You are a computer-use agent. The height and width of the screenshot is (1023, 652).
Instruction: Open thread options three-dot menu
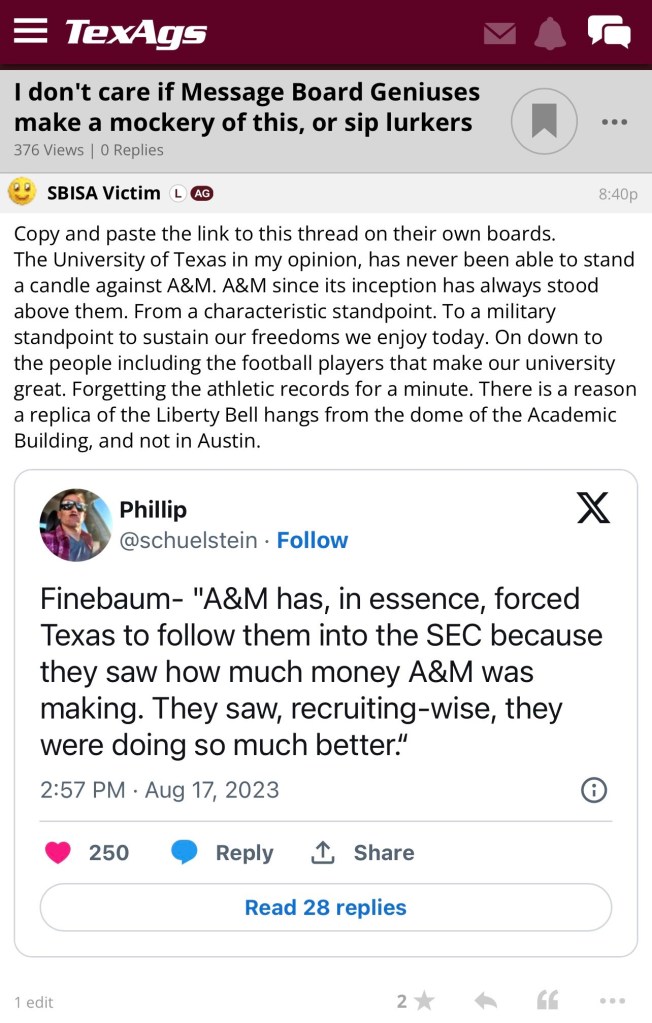coord(613,122)
